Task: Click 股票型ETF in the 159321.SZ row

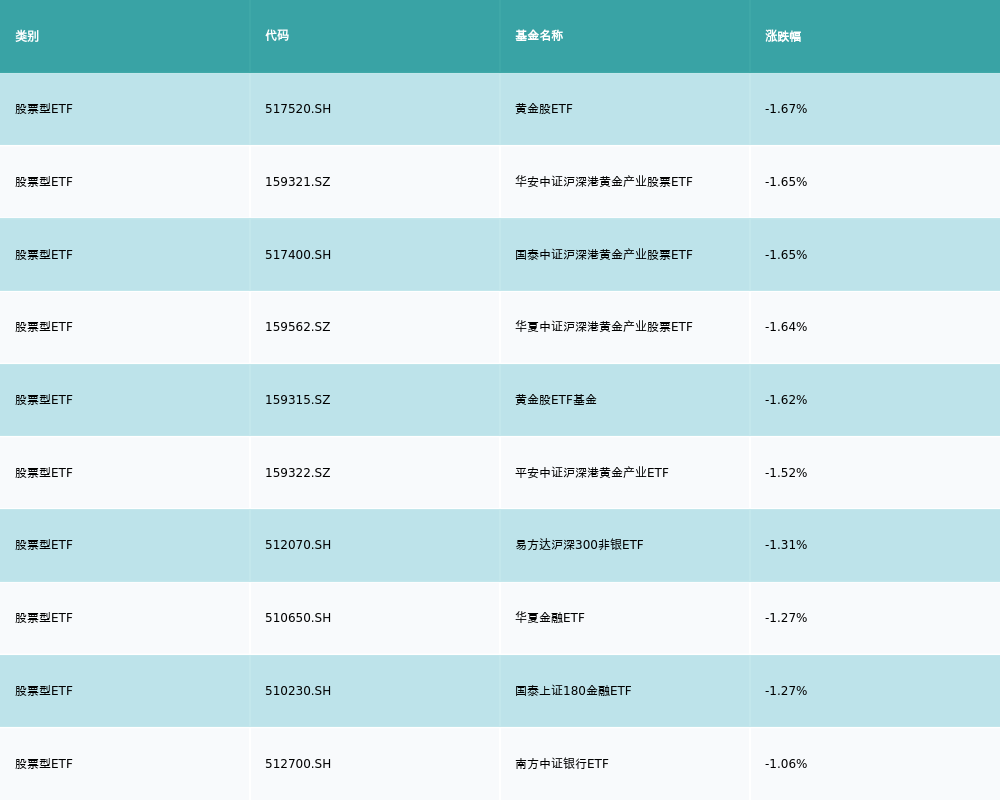Action: pyautogui.click(x=44, y=182)
